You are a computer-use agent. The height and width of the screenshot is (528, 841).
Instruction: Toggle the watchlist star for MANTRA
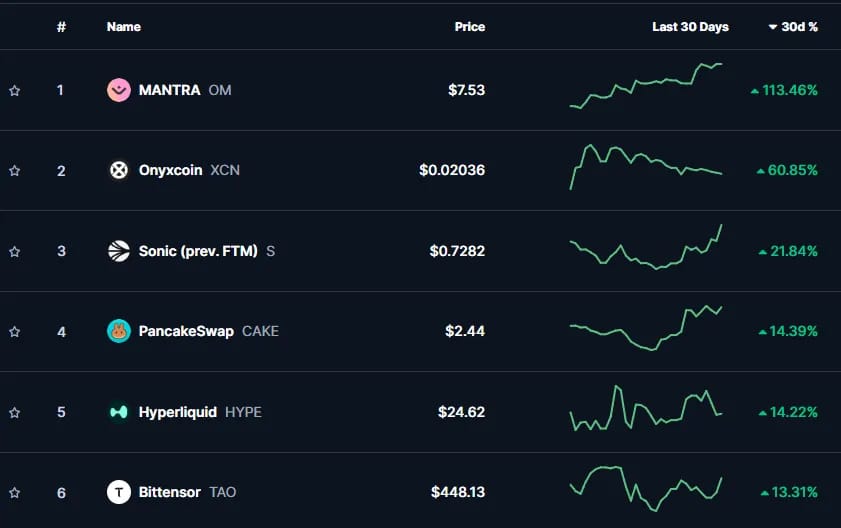click(14, 90)
